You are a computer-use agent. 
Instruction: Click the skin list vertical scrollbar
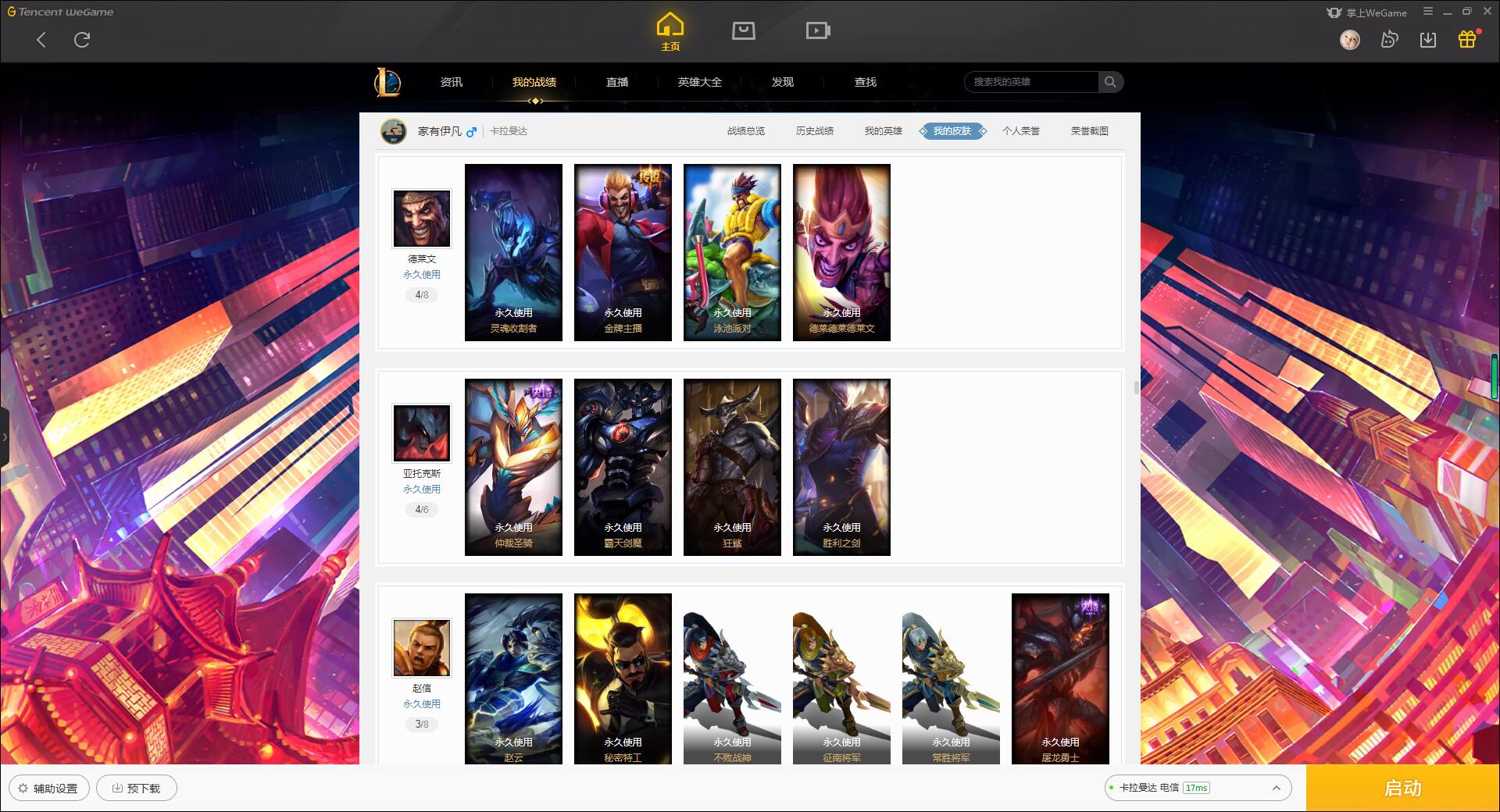pyautogui.click(x=1136, y=387)
